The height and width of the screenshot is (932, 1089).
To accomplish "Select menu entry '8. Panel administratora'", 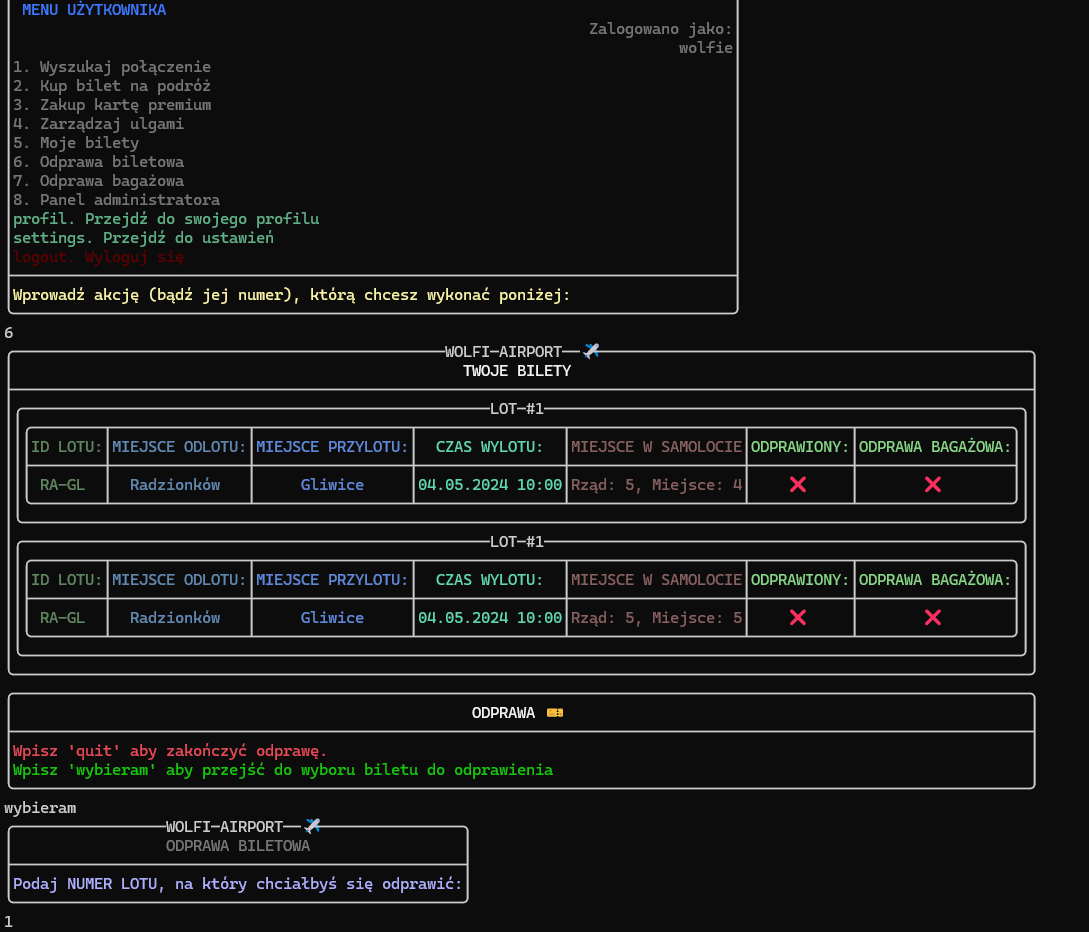I will (116, 199).
